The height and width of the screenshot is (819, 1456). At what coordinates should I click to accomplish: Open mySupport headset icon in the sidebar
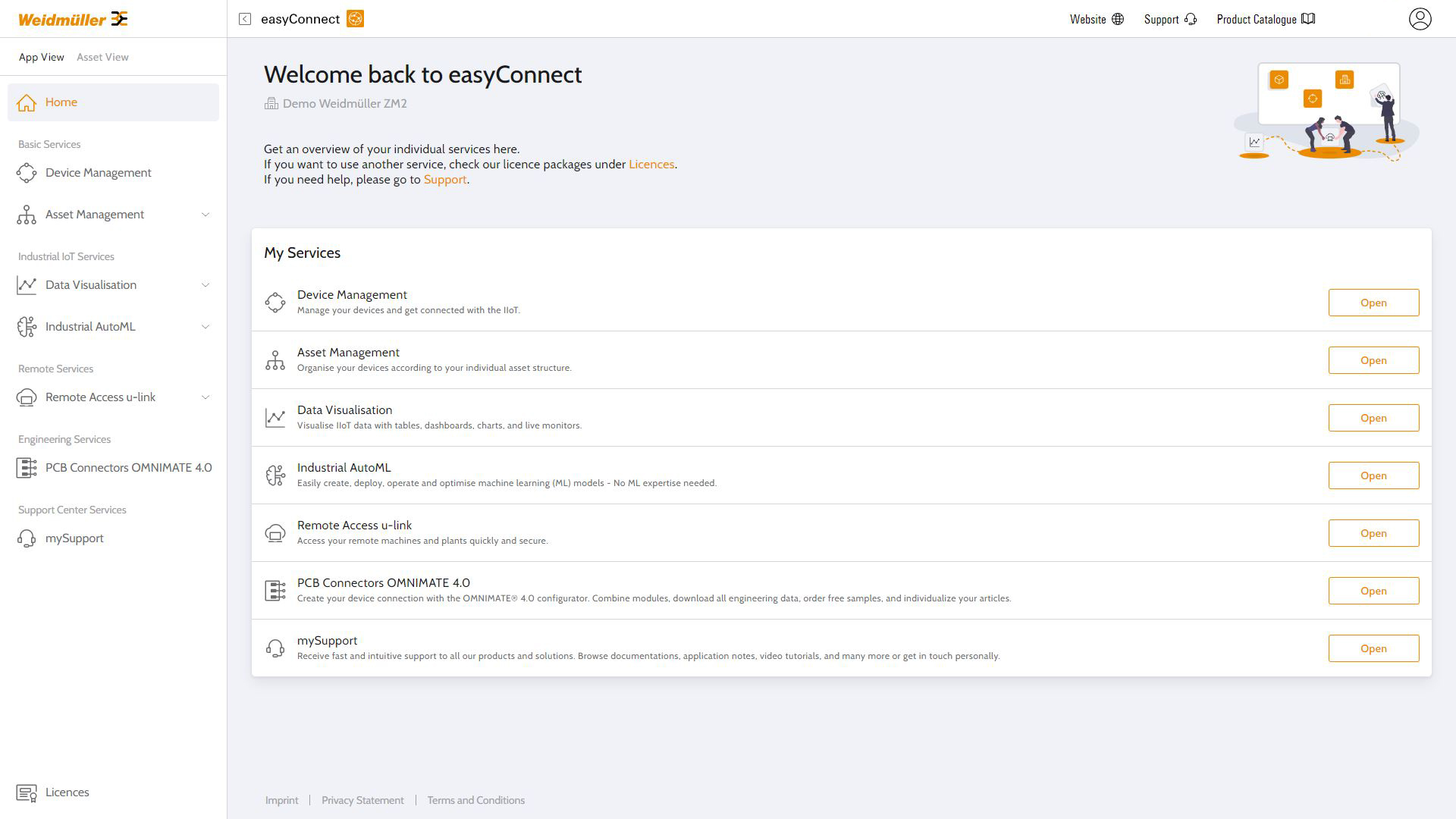tap(27, 538)
